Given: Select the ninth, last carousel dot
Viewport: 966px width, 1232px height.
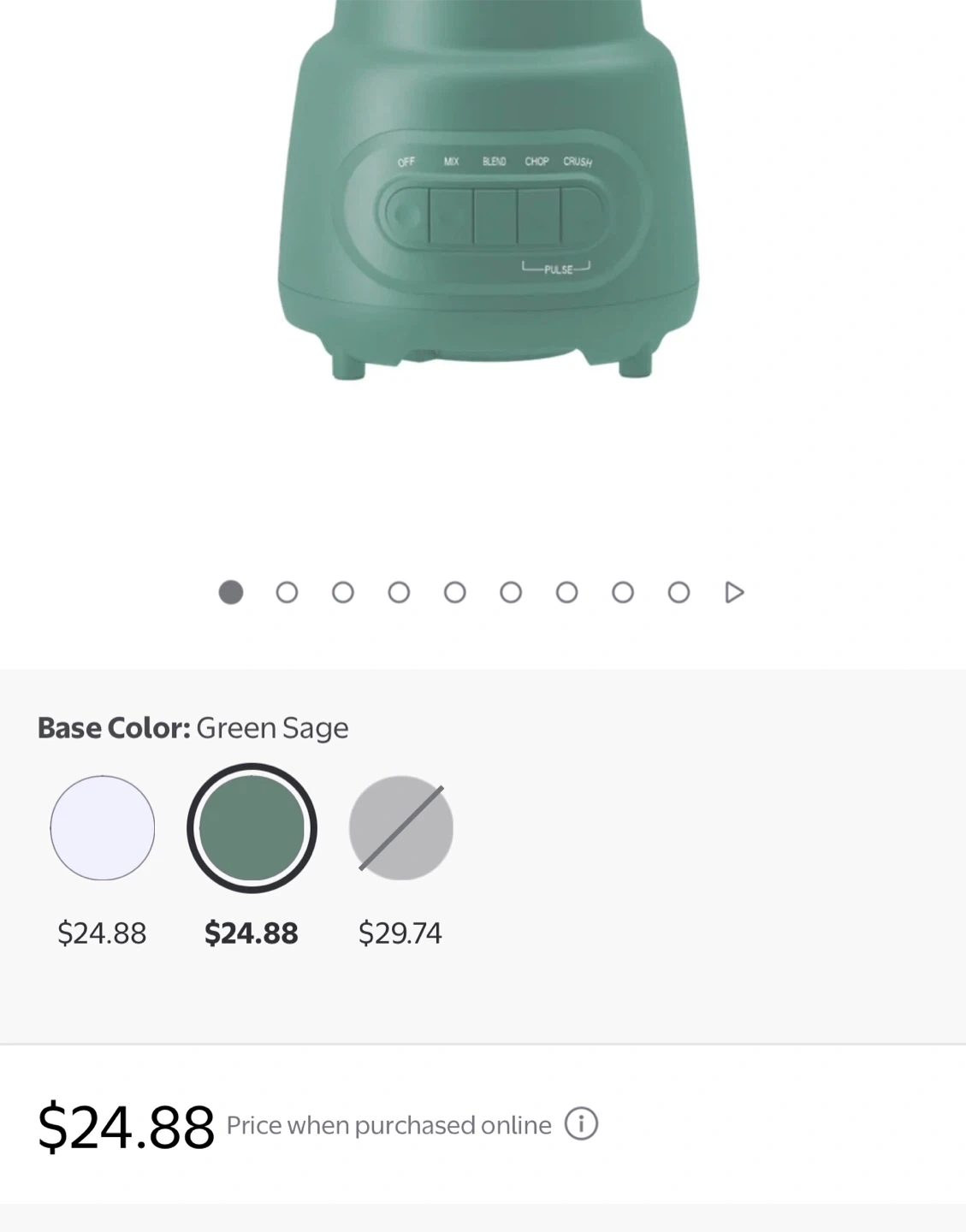Looking at the screenshot, I should coord(679,592).
